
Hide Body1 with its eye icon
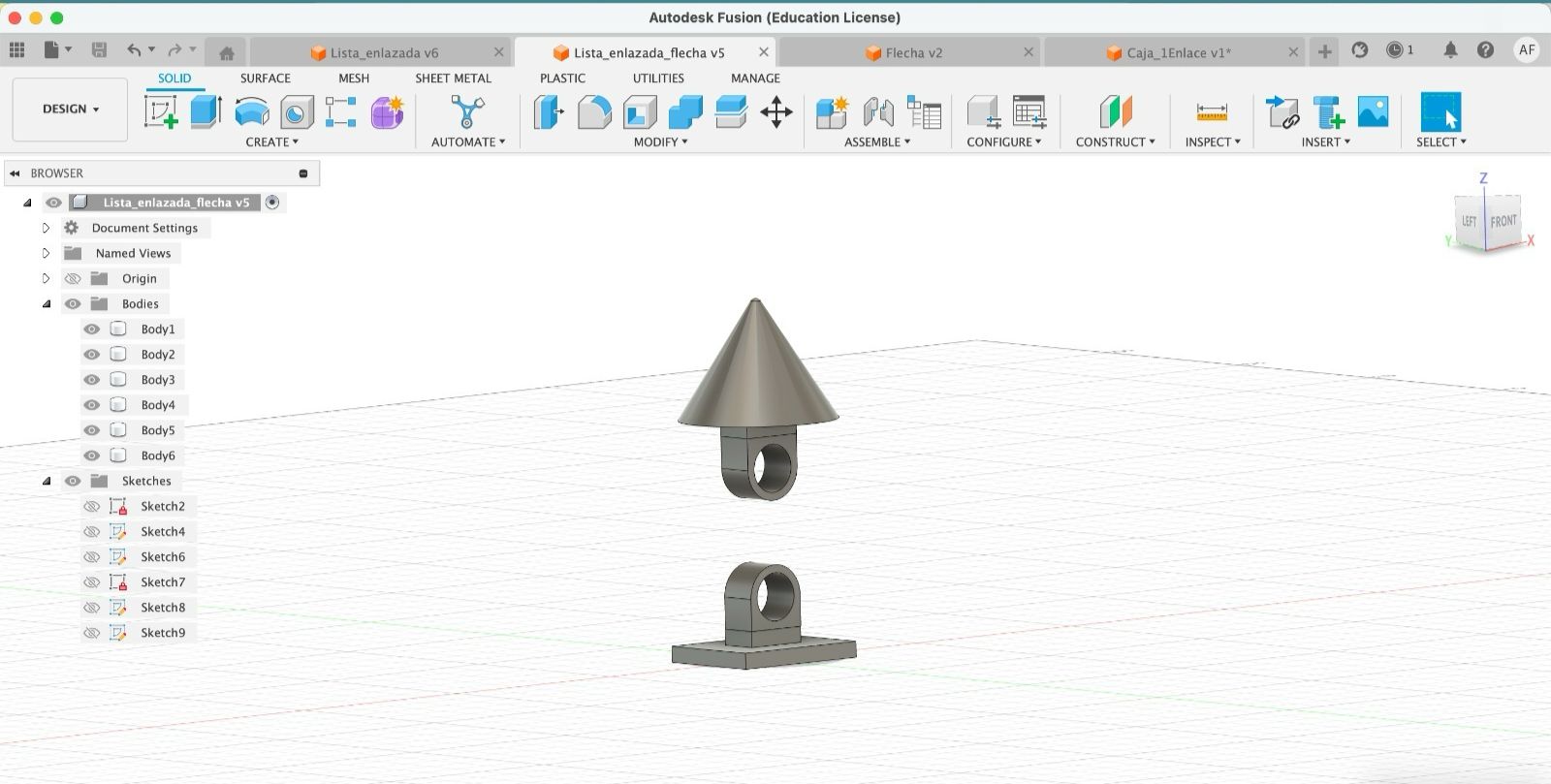[92, 329]
